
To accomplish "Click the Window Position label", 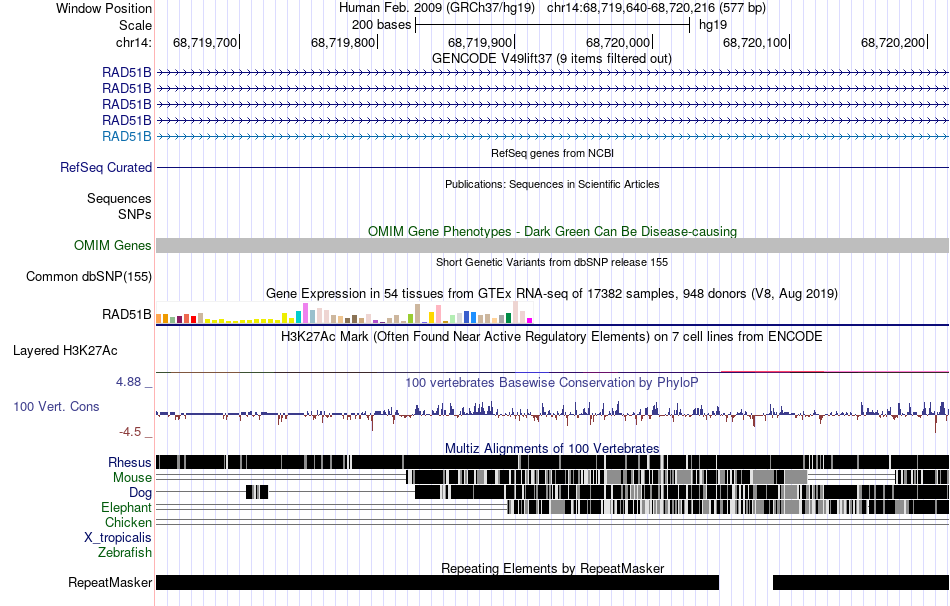I will point(104,8).
